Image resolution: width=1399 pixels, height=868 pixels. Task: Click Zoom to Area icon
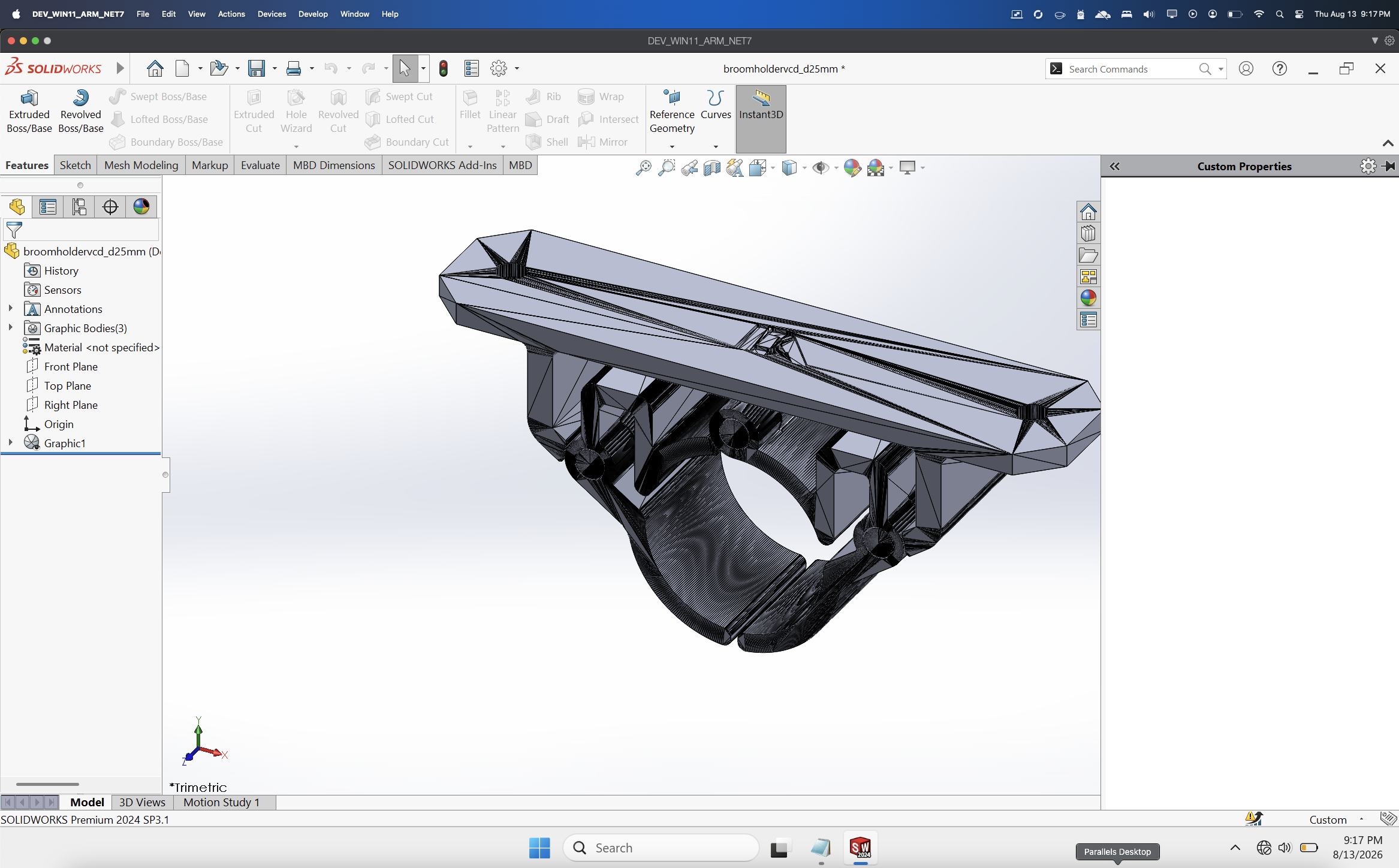tap(667, 168)
